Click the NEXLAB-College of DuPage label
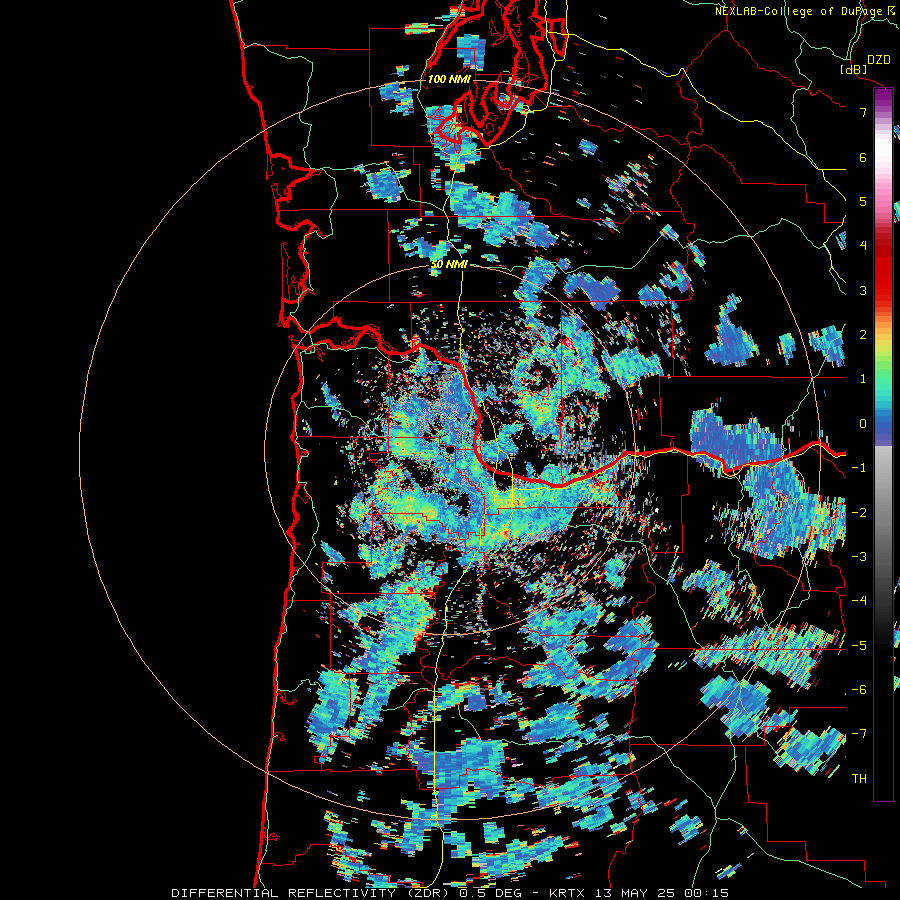The image size is (900, 900). [x=798, y=11]
